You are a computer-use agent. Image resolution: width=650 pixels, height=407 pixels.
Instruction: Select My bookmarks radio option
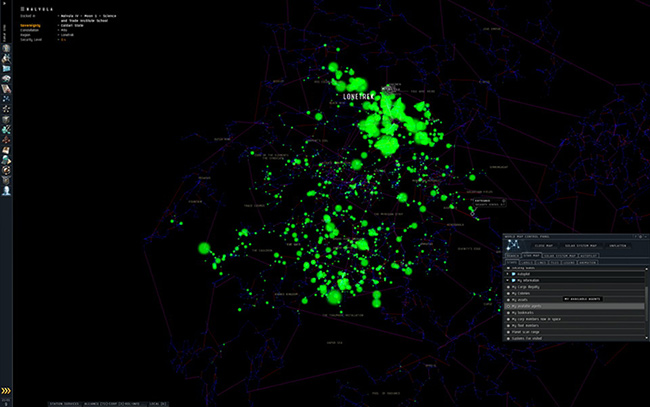click(508, 313)
